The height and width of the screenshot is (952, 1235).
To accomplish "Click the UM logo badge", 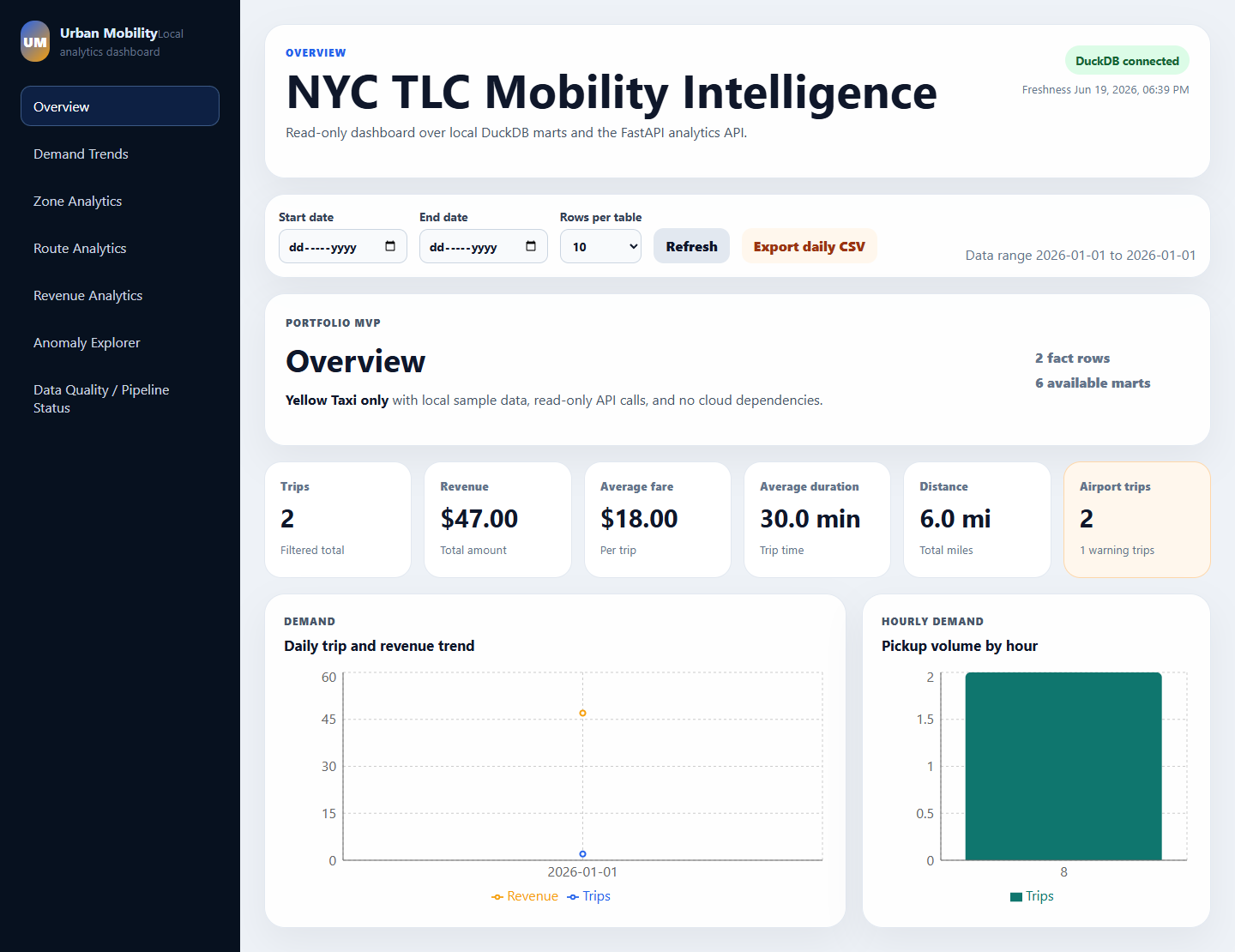I will click(35, 41).
